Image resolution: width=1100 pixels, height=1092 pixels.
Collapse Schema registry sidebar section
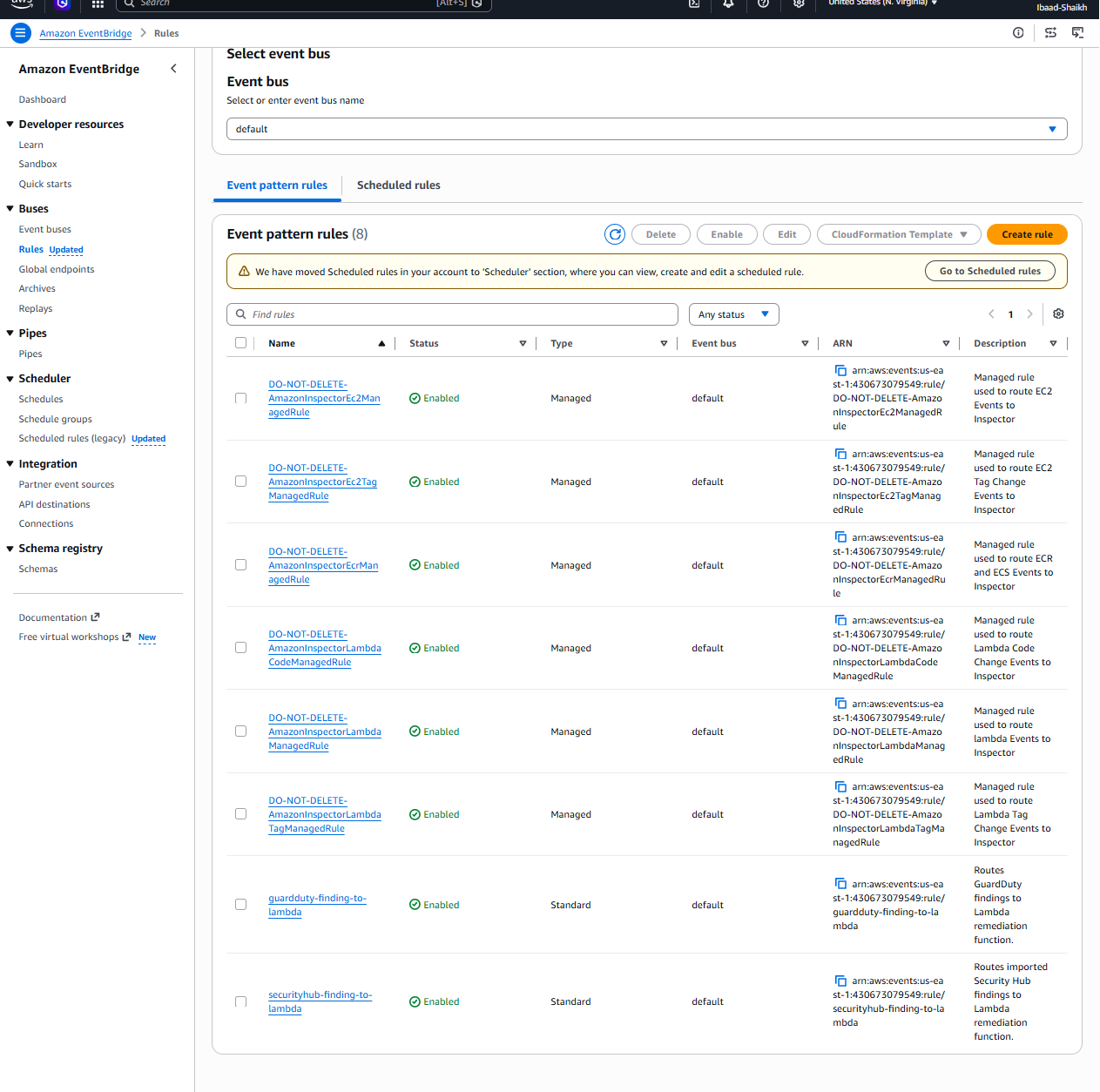(10, 549)
